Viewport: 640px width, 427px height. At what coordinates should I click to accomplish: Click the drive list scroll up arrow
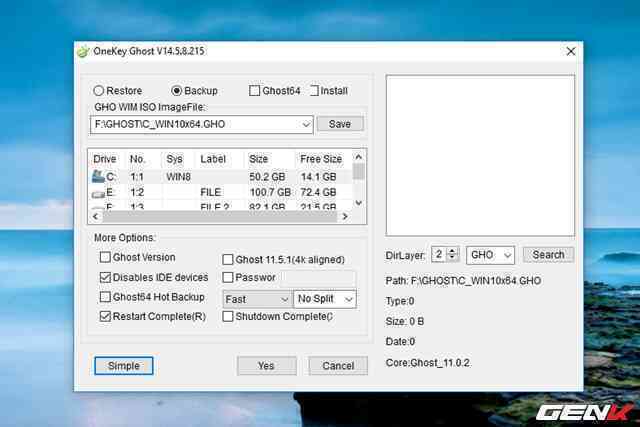pos(358,157)
